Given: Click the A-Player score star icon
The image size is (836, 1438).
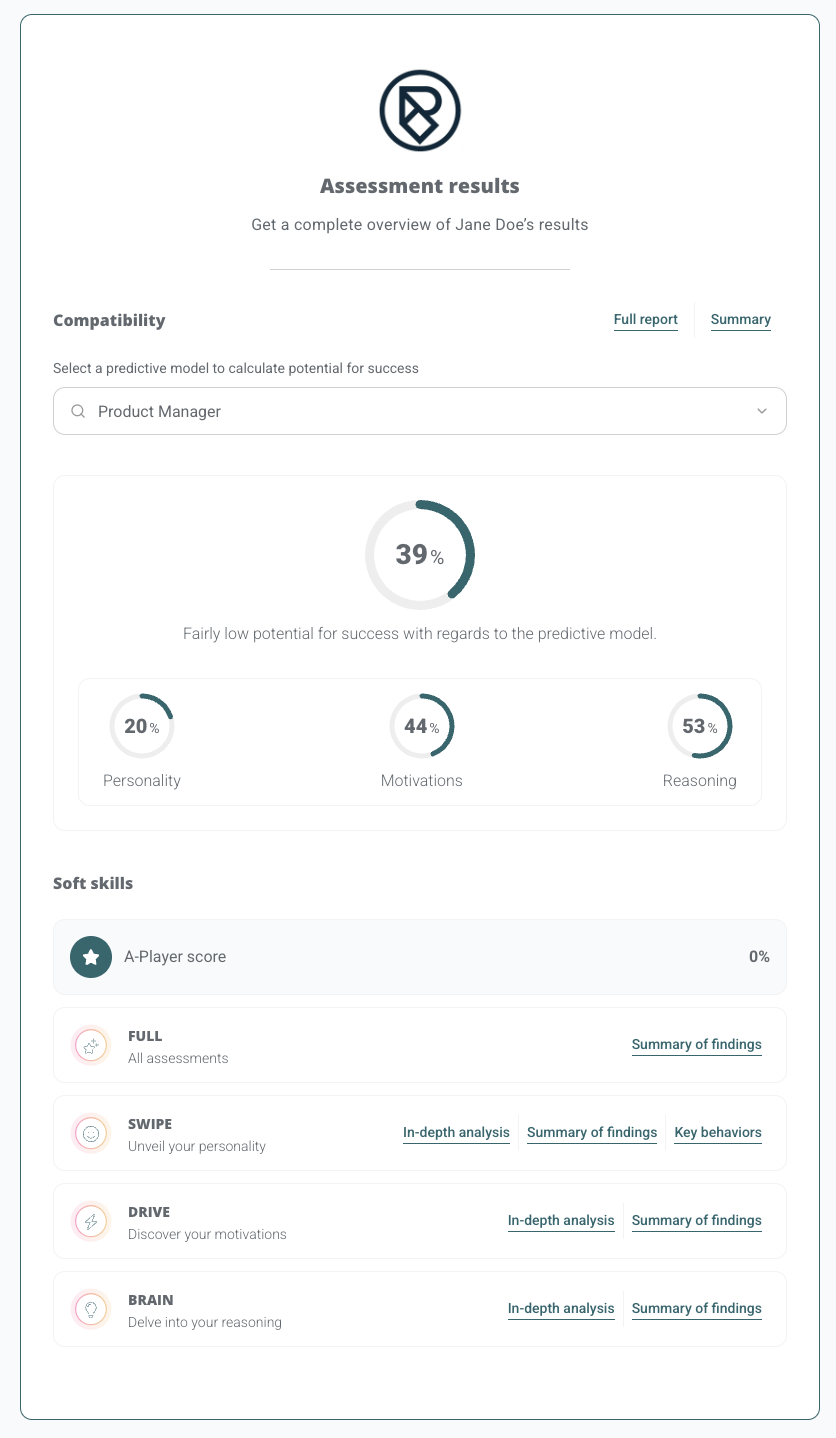Looking at the screenshot, I should pos(91,957).
